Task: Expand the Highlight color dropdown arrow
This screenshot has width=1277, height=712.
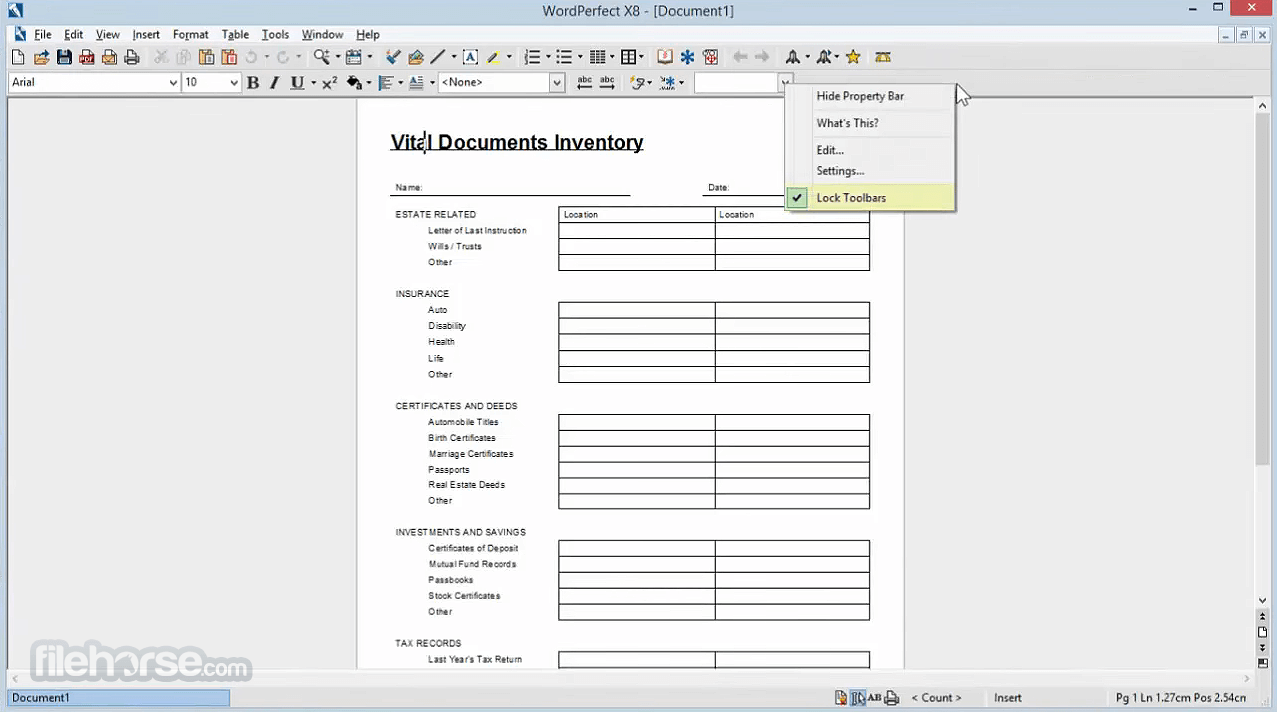Action: (x=508, y=58)
